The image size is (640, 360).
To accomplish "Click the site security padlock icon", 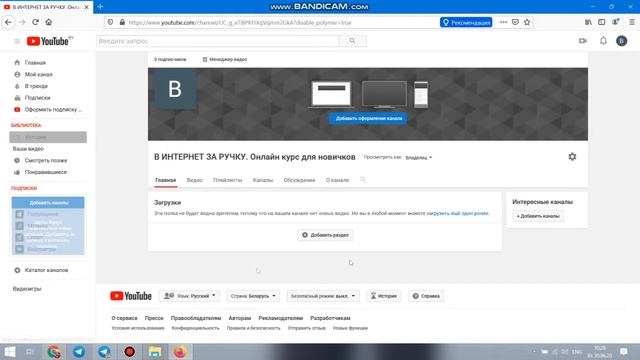I will tap(122, 22).
